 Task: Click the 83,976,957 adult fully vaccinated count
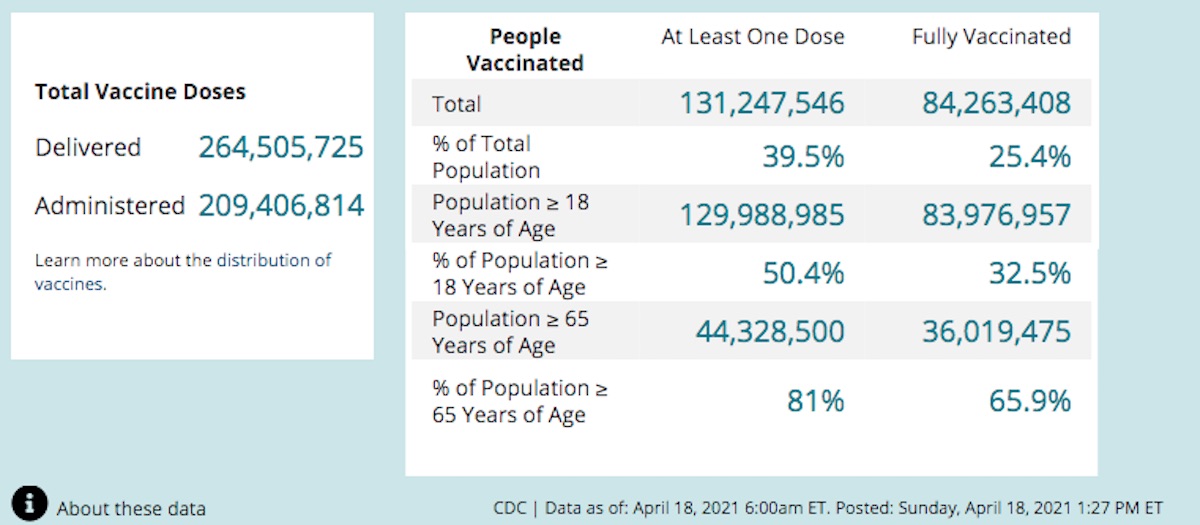tap(996, 215)
